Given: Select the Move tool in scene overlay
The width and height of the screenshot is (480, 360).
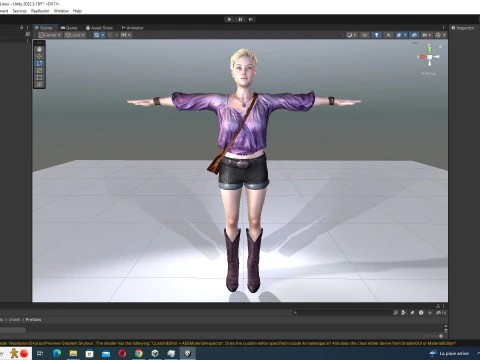Looking at the screenshot, I should (x=39, y=56).
